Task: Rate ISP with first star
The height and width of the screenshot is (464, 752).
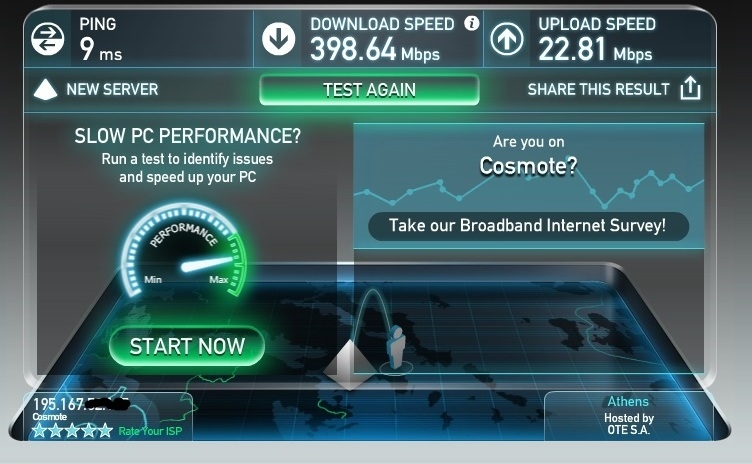Action: 39,430
